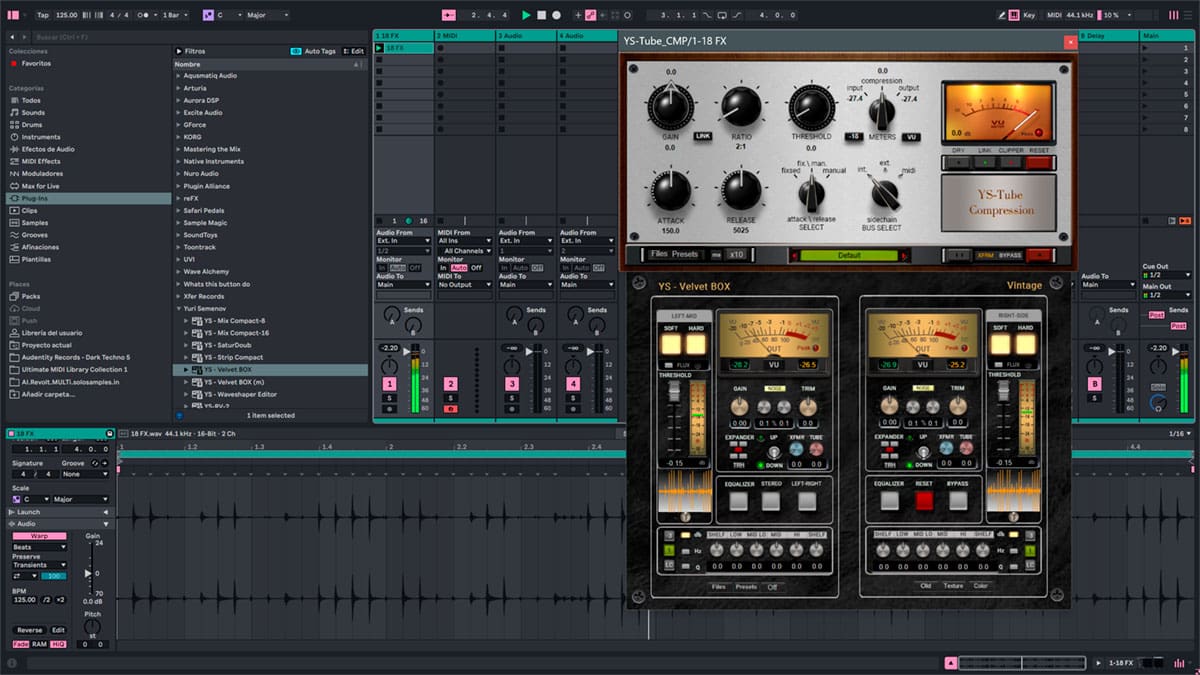Open the Cloud place in the browser
Screen dimensions: 1200x675
point(31,308)
